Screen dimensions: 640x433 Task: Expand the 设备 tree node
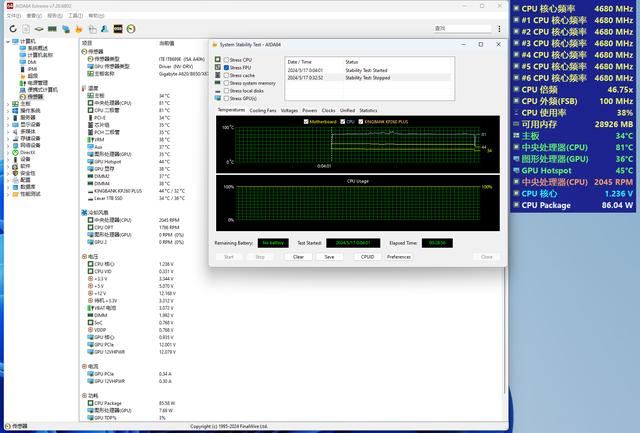pos(8,160)
